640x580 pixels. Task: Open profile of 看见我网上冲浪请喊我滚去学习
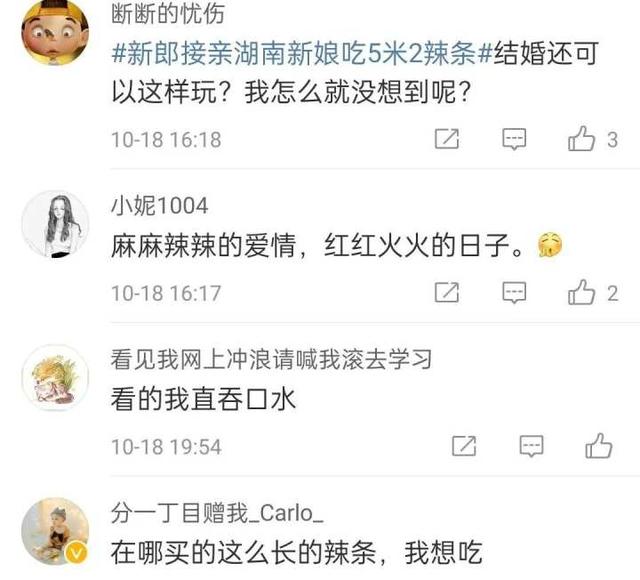tap(271, 359)
